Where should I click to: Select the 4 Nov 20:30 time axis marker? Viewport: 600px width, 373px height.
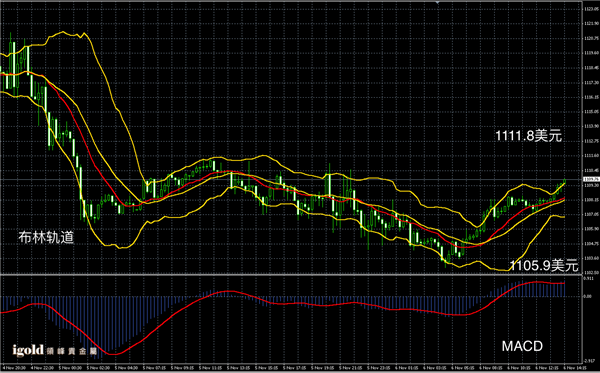[x=15, y=368]
